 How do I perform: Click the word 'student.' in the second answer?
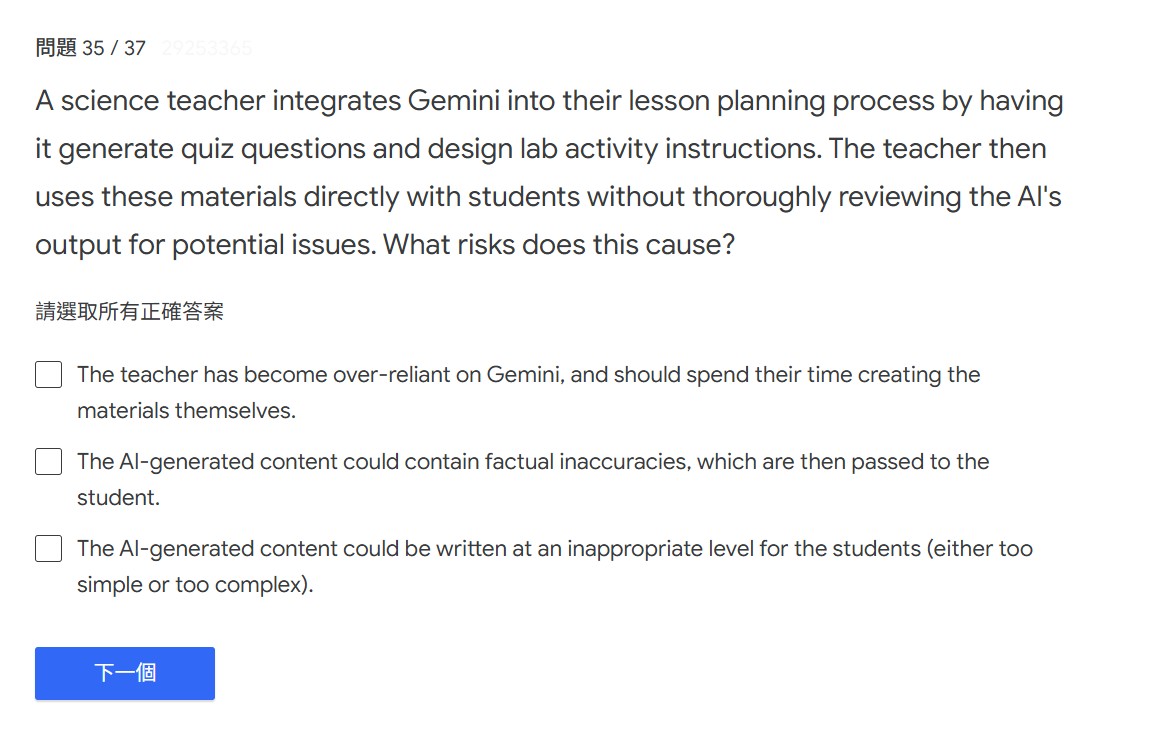pos(118,498)
